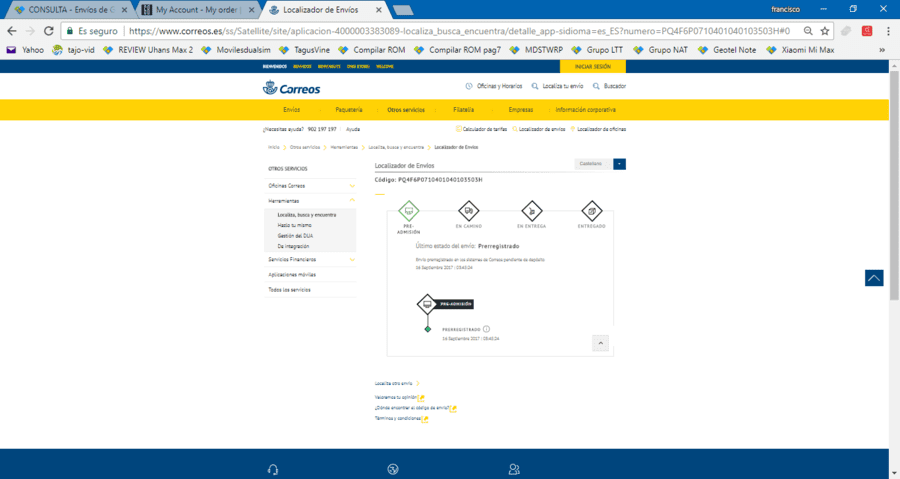This screenshot has width=900, height=479.
Task: Click the En entrega delivery icon
Action: [532, 211]
